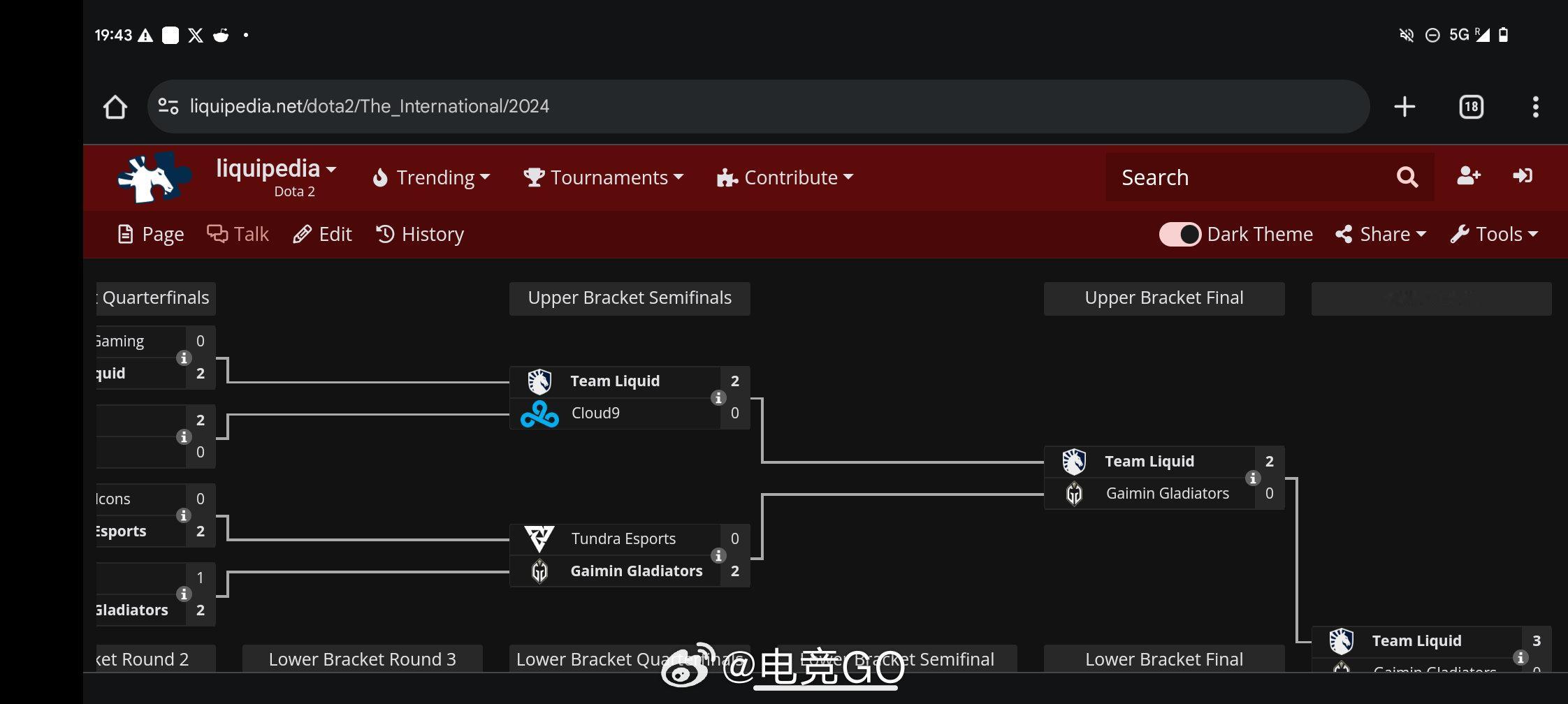
Task: Open info for second quarterfinal match (2-0)
Action: 184,437
